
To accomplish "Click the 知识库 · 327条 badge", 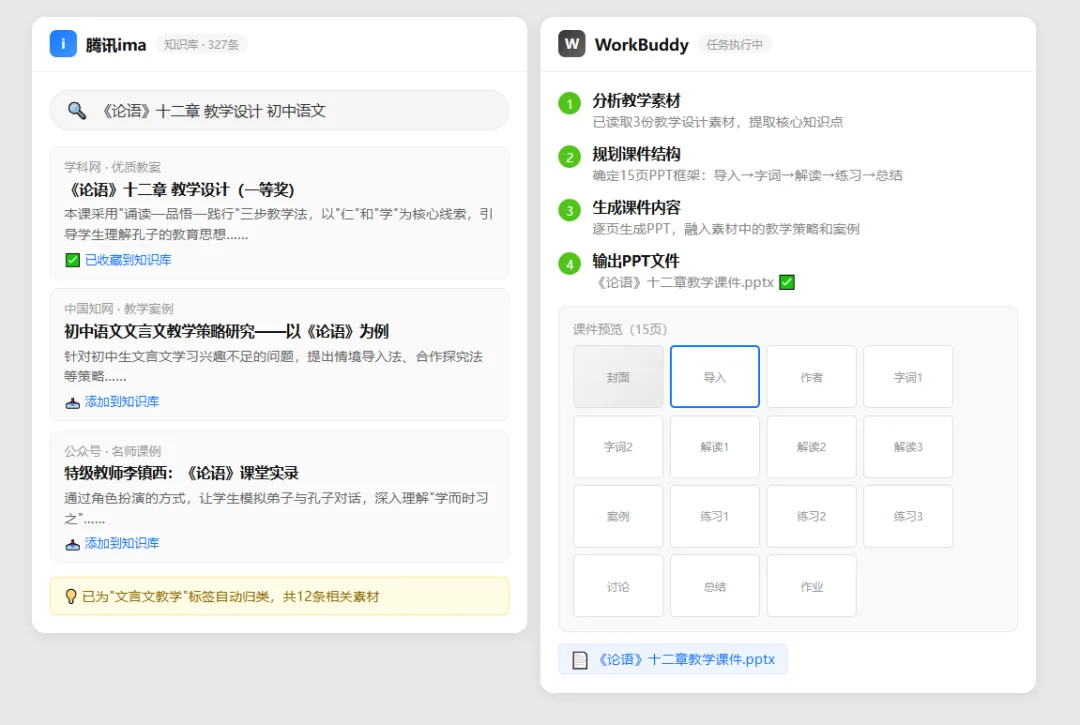I will coord(201,45).
